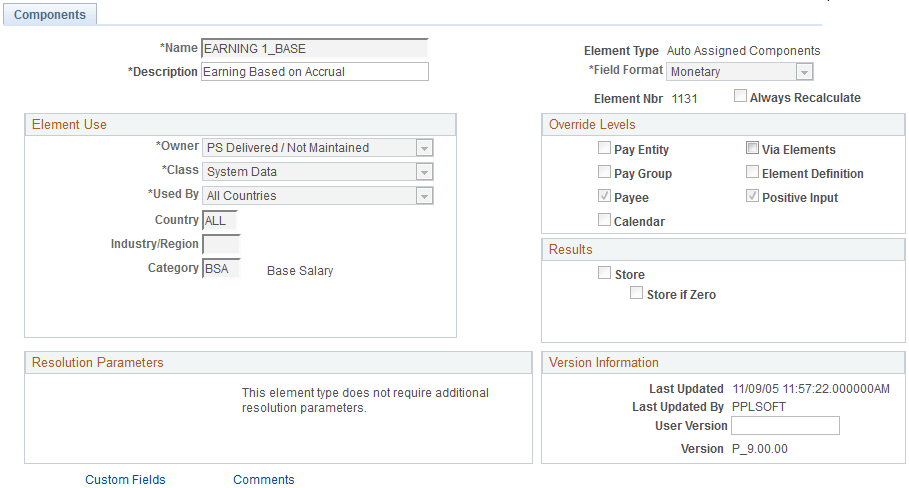
Task: Select the Industry/Region input box
Action: [221, 244]
